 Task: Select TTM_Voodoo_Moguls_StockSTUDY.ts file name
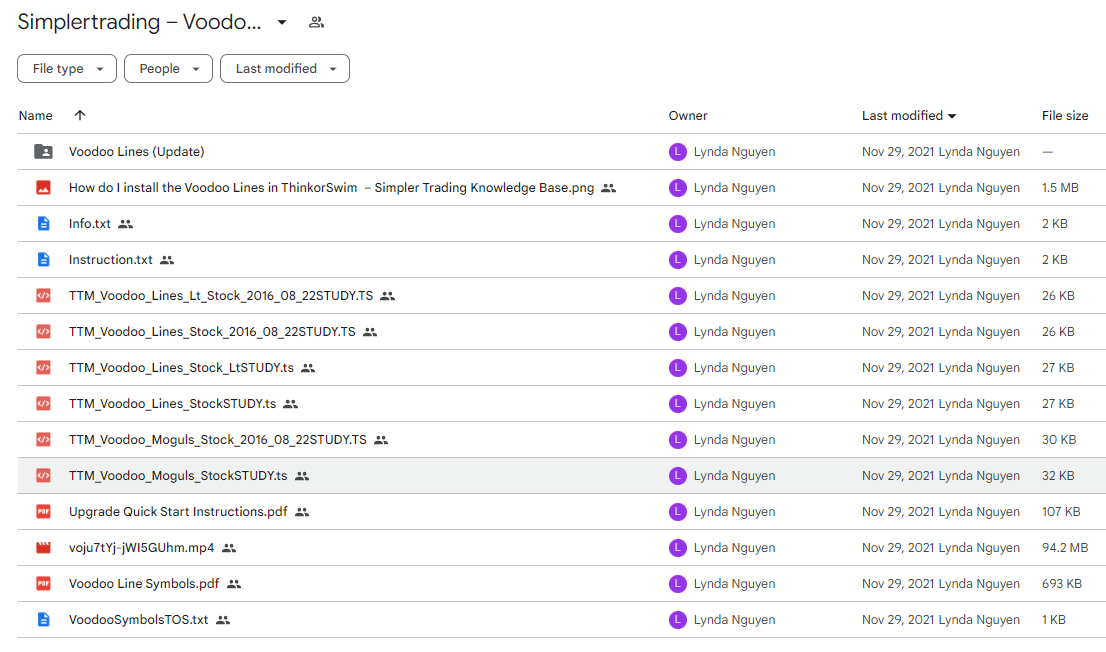coord(178,476)
